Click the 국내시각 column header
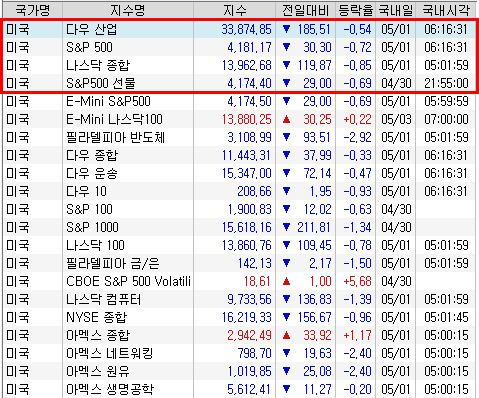Screen dimensions: 479x398 [446, 10]
